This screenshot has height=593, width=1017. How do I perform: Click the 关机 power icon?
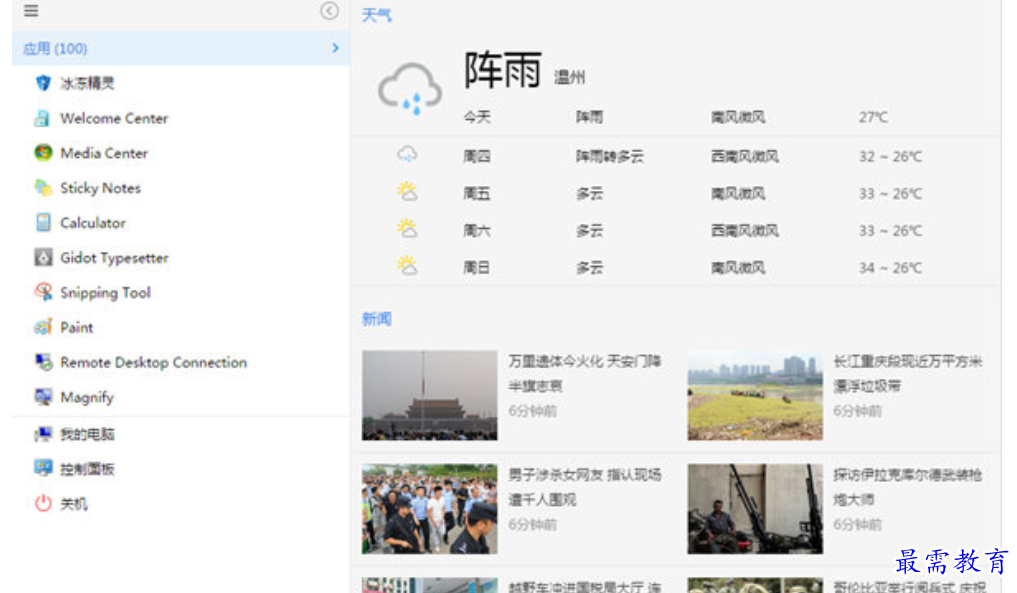[43, 503]
